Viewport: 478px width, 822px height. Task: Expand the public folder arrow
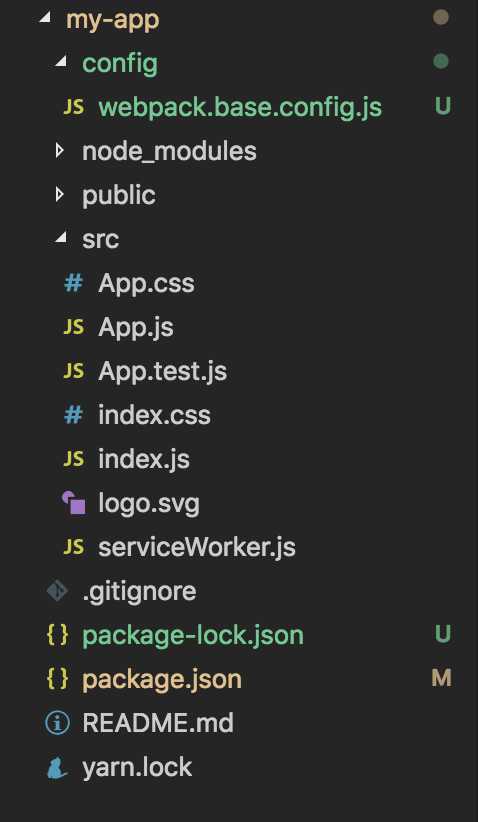60,195
